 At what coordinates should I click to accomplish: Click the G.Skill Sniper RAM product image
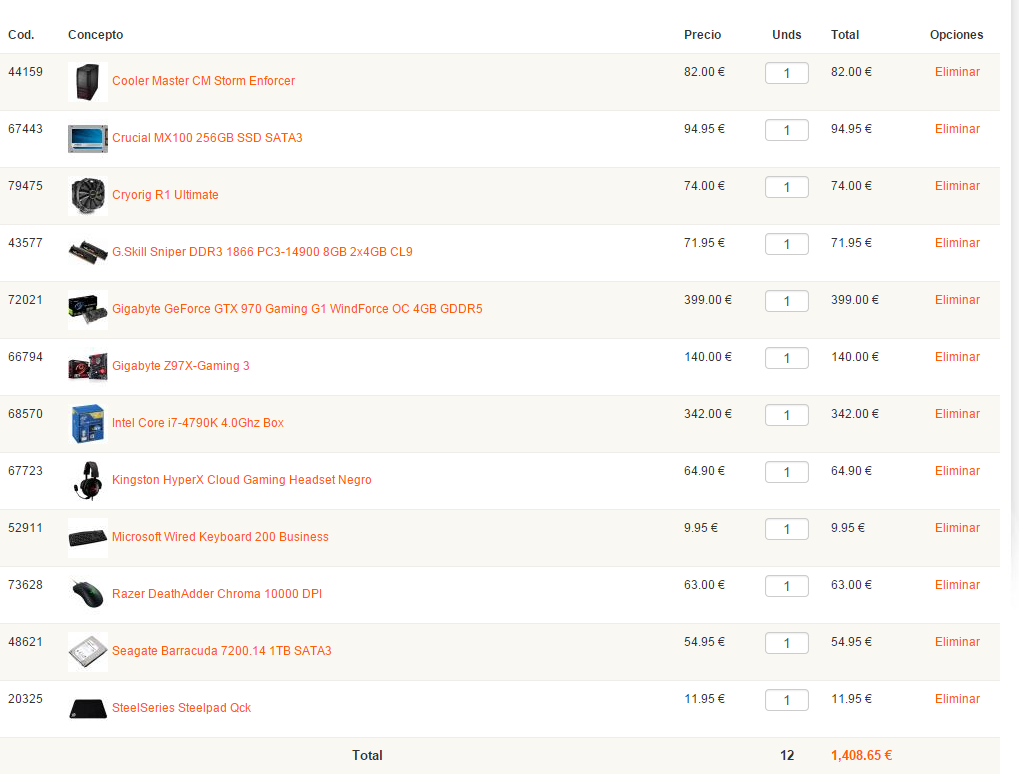[x=88, y=253]
